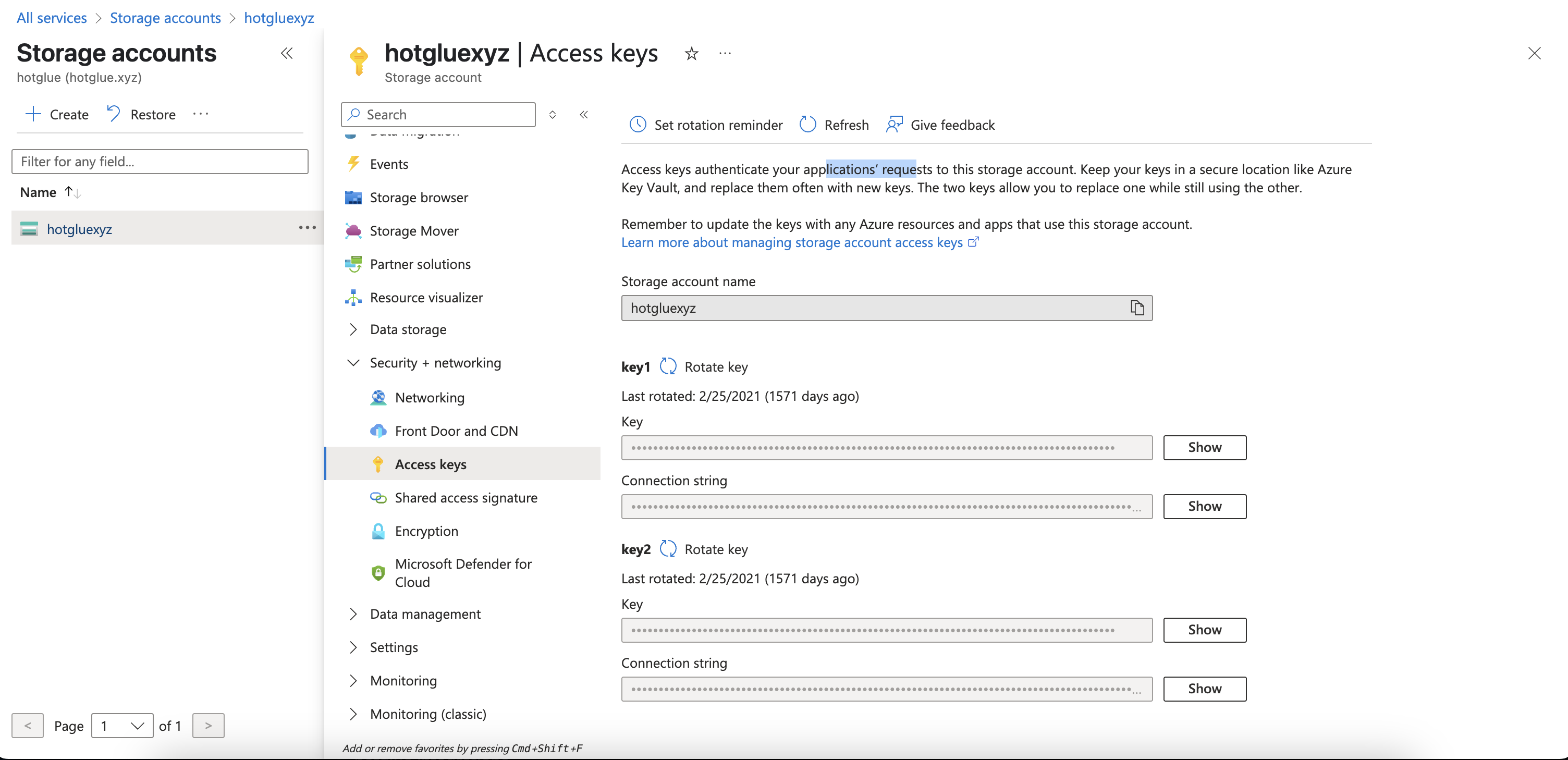Show the key2 Connection string
The height and width of the screenshot is (760, 1568).
click(x=1204, y=689)
